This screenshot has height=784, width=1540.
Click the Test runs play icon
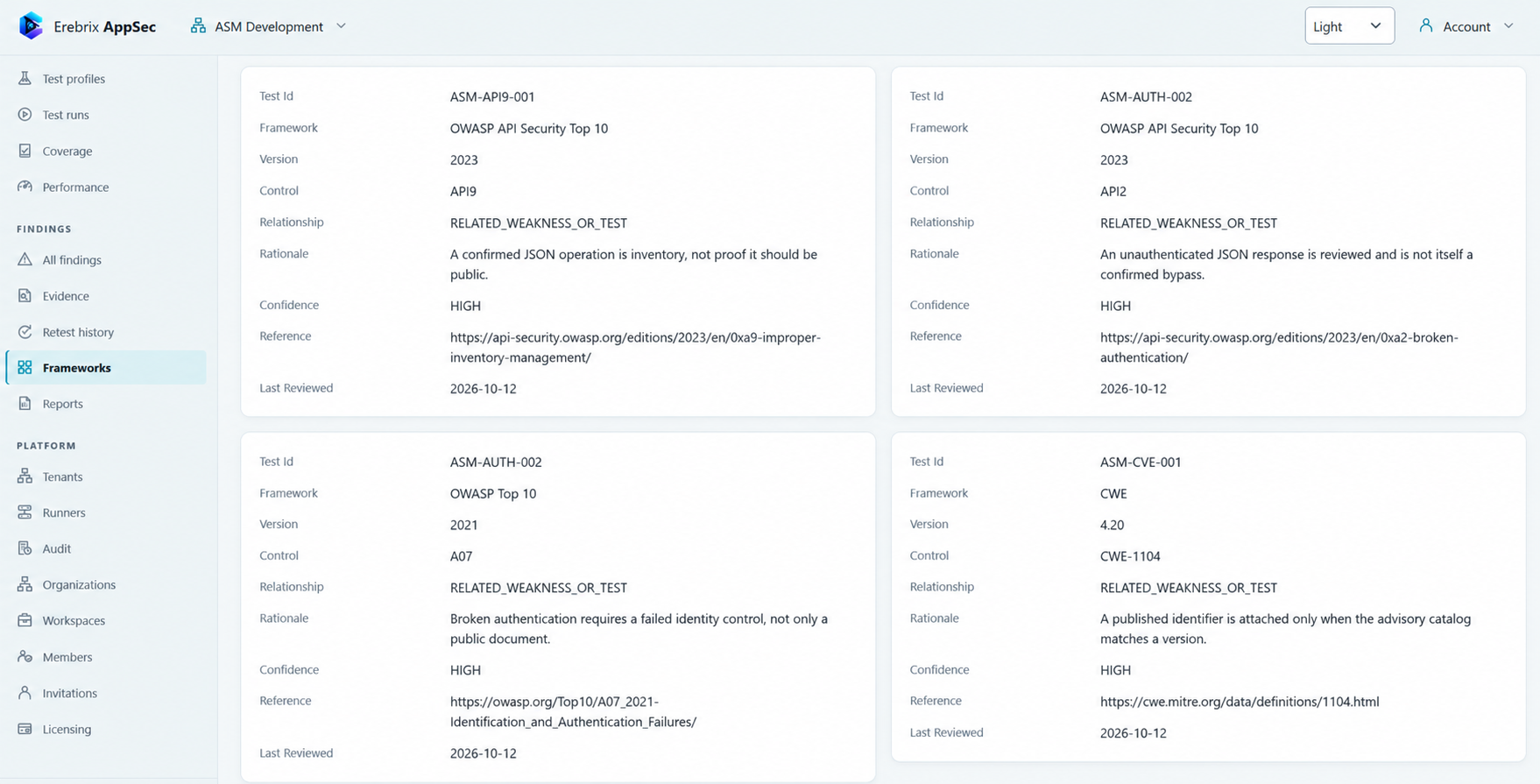25,115
